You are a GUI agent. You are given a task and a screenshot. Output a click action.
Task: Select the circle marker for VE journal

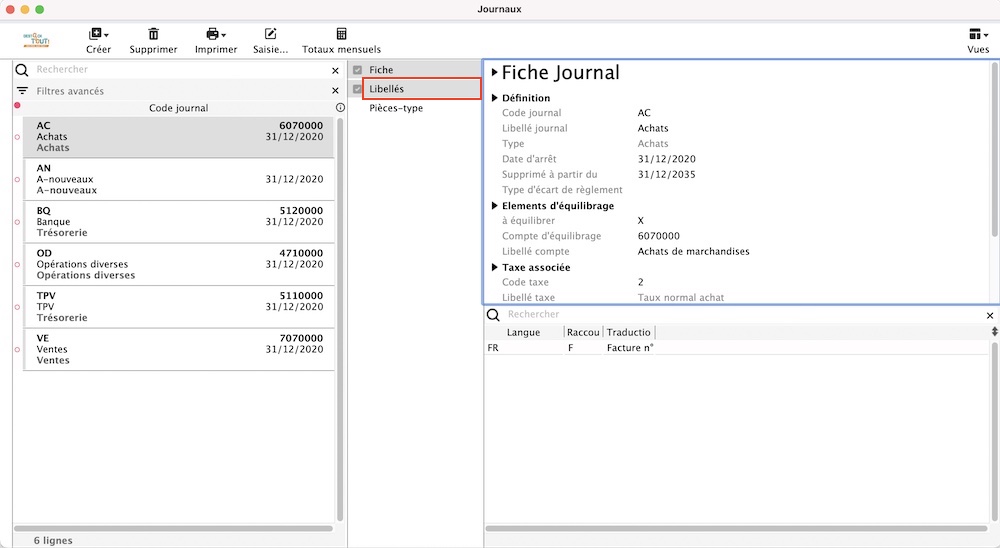point(17,349)
